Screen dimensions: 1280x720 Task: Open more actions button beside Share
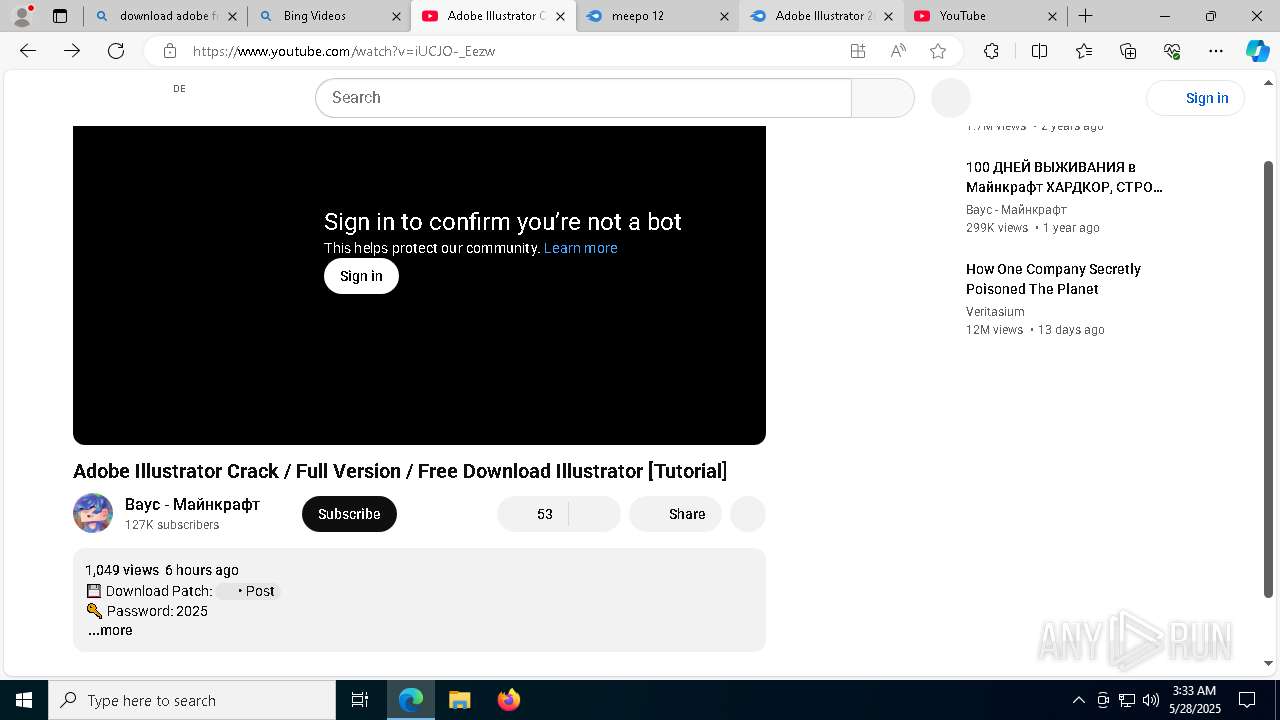pos(748,514)
